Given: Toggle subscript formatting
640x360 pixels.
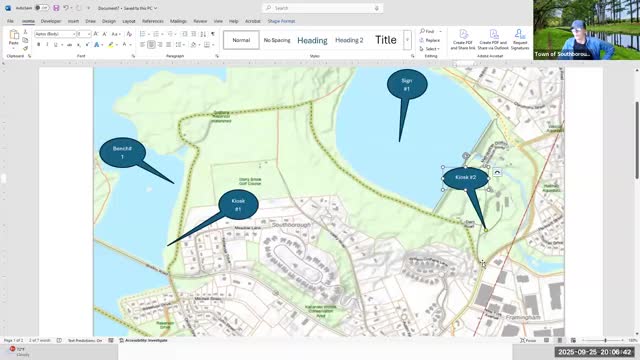Looking at the screenshot, I should [78, 44].
